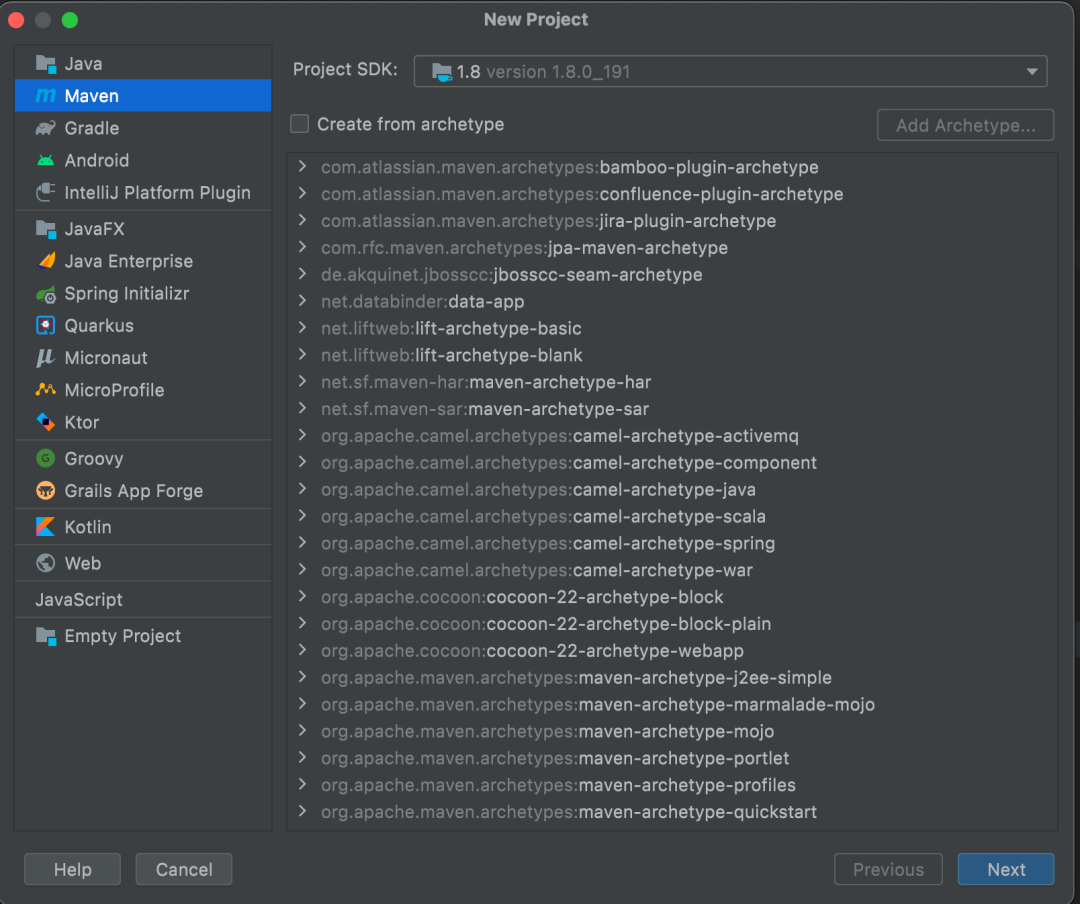Select cocoon-22-archetype-webapp row
This screenshot has width=1080, height=904.
[x=672, y=650]
